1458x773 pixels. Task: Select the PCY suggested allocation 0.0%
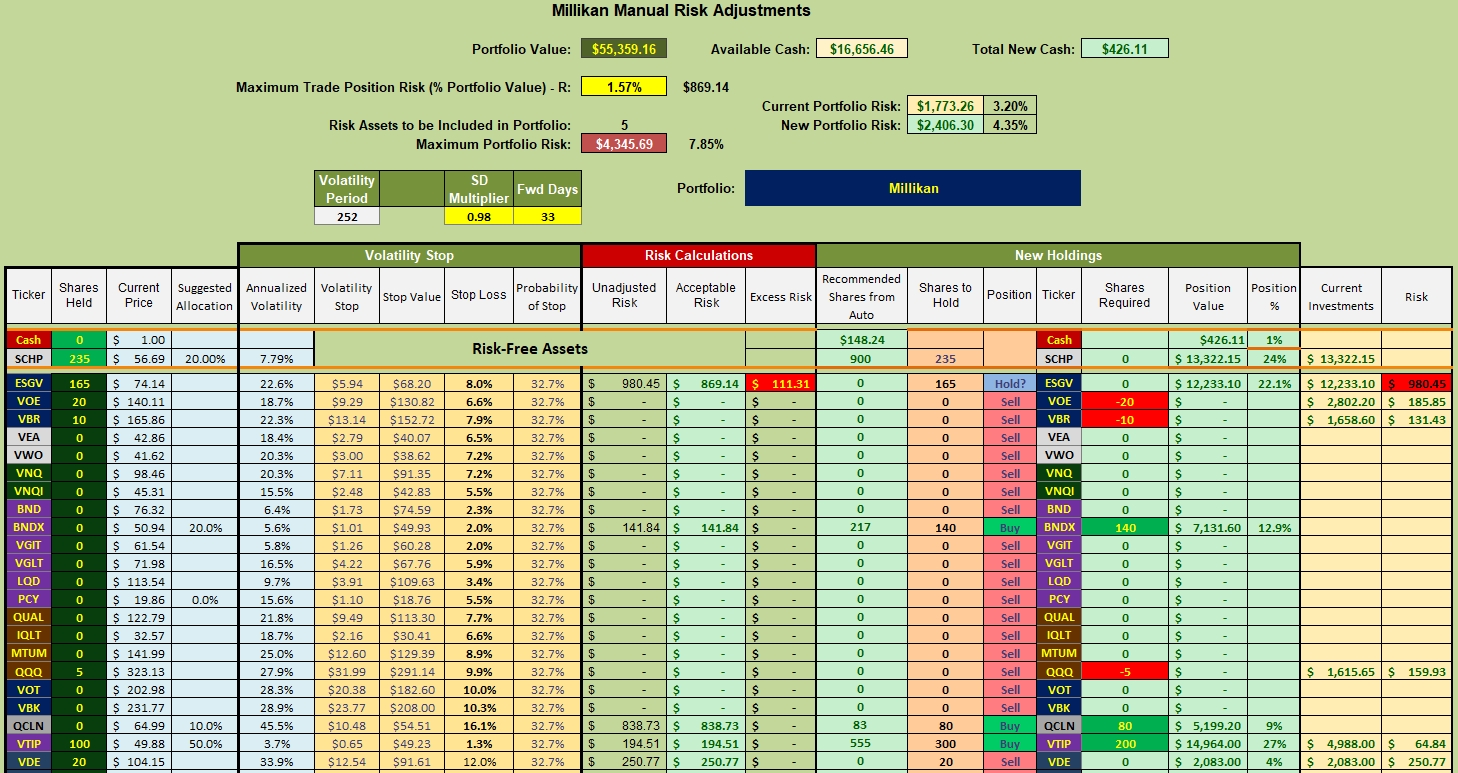[x=204, y=599]
